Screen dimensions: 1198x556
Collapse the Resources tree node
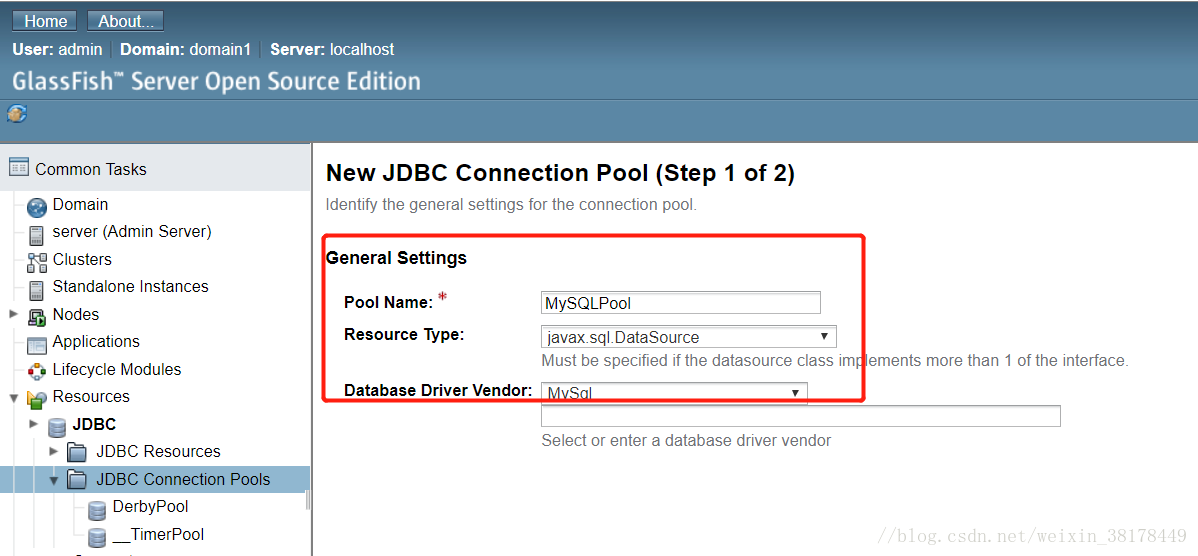13,398
